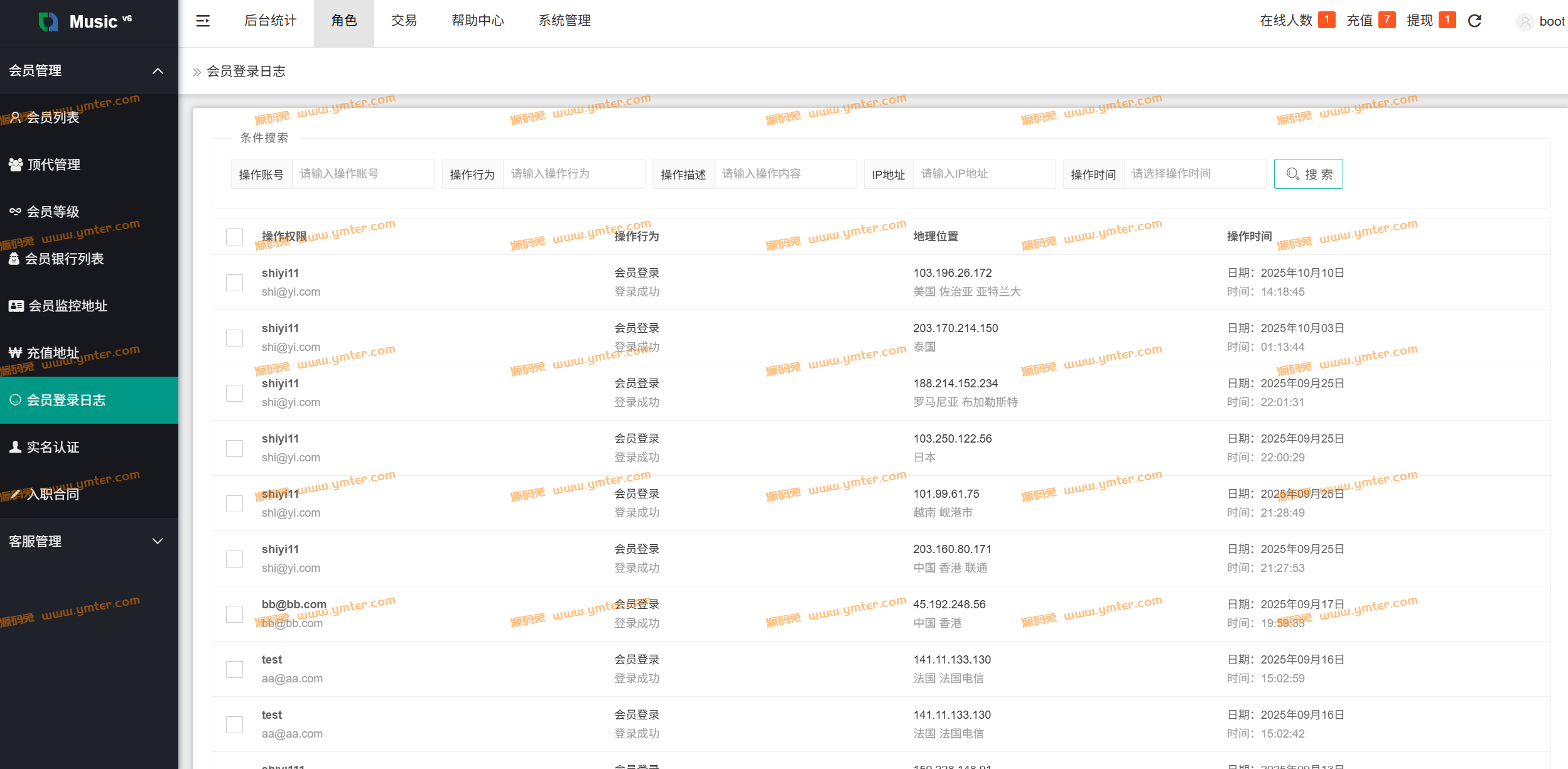Open 顶代管理 group icon item
Viewport: 1568px width, 769px height.
click(16, 164)
